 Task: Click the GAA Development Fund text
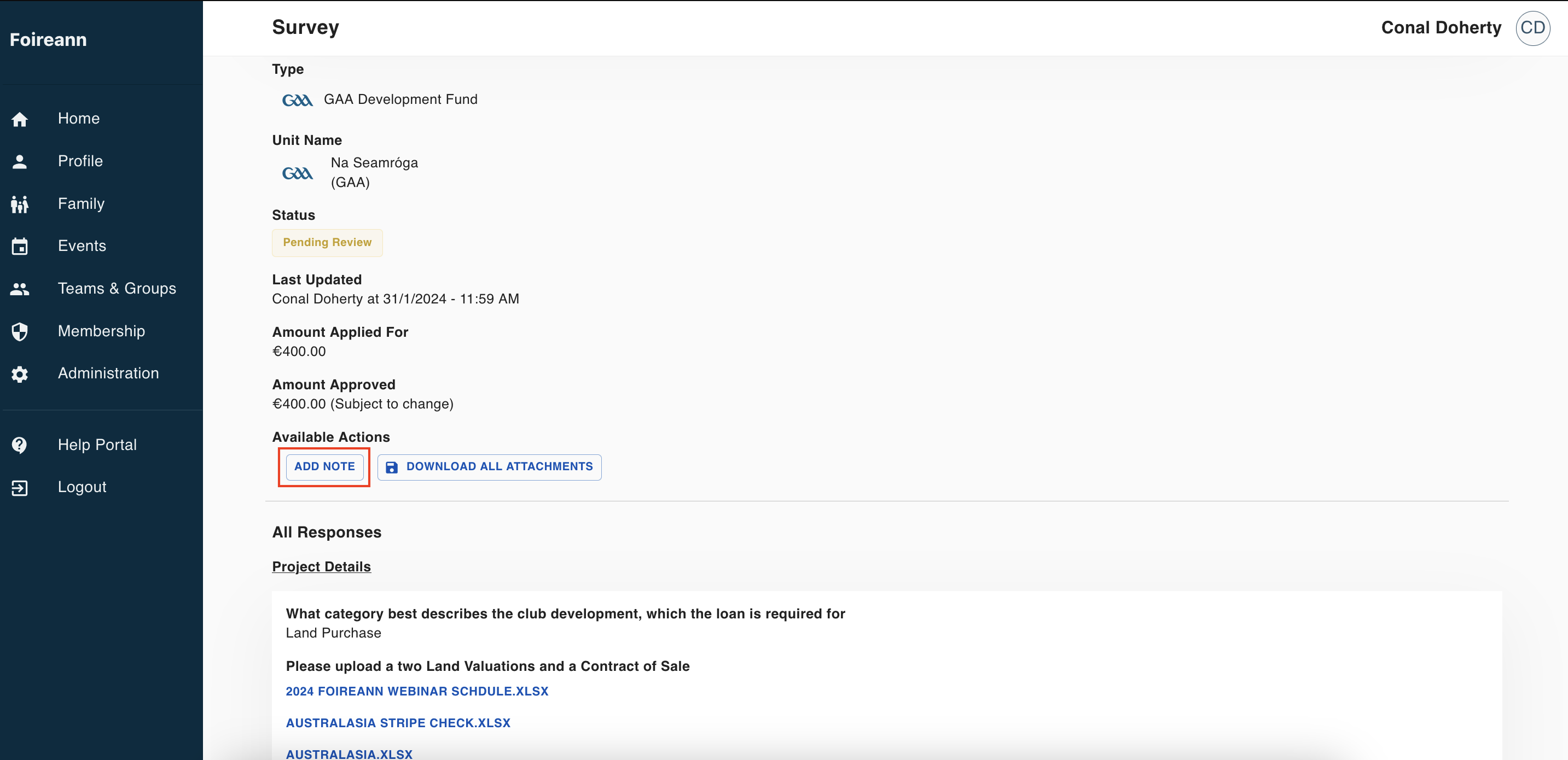[400, 99]
